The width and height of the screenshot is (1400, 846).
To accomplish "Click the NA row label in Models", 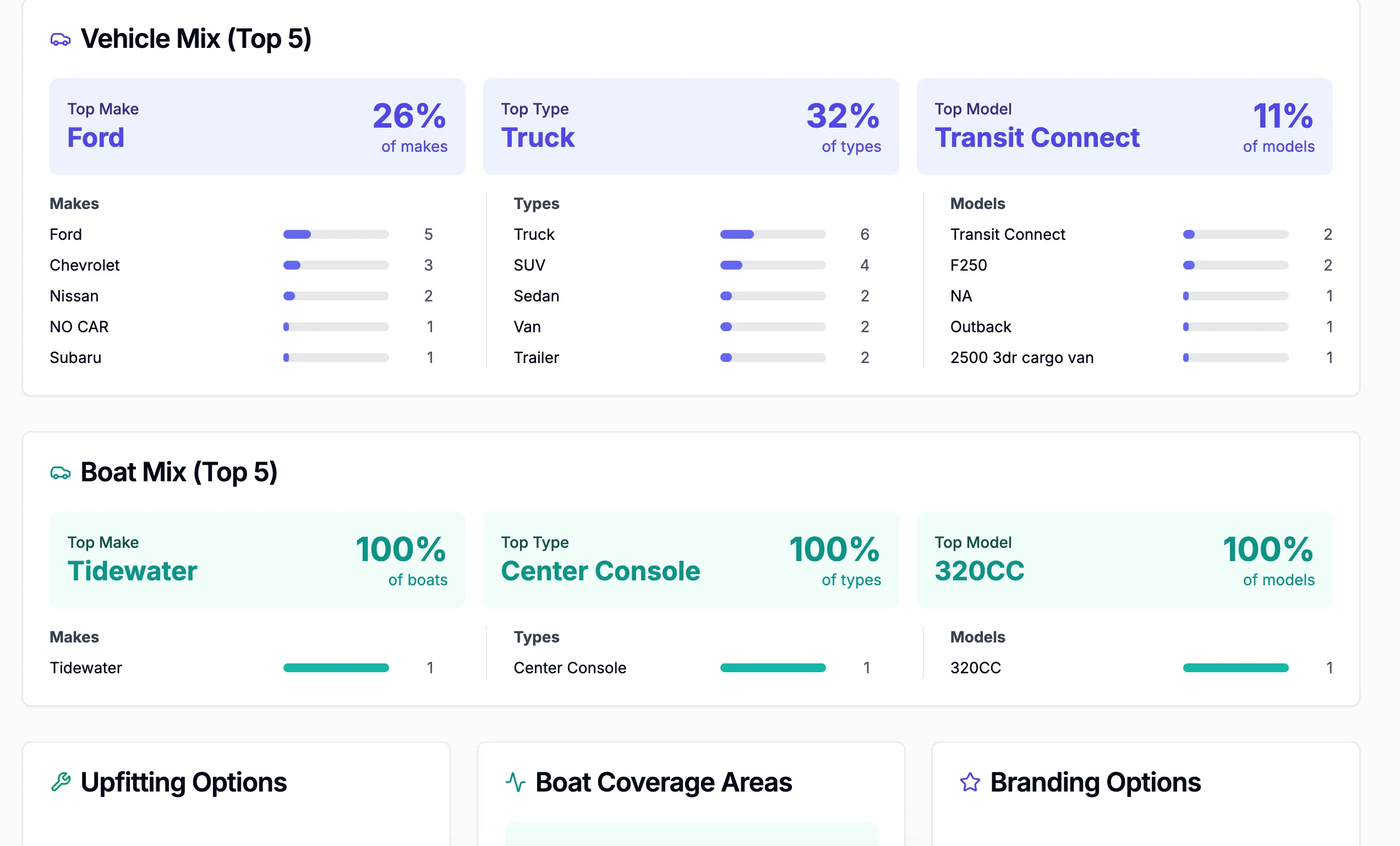I will pyautogui.click(x=961, y=296).
